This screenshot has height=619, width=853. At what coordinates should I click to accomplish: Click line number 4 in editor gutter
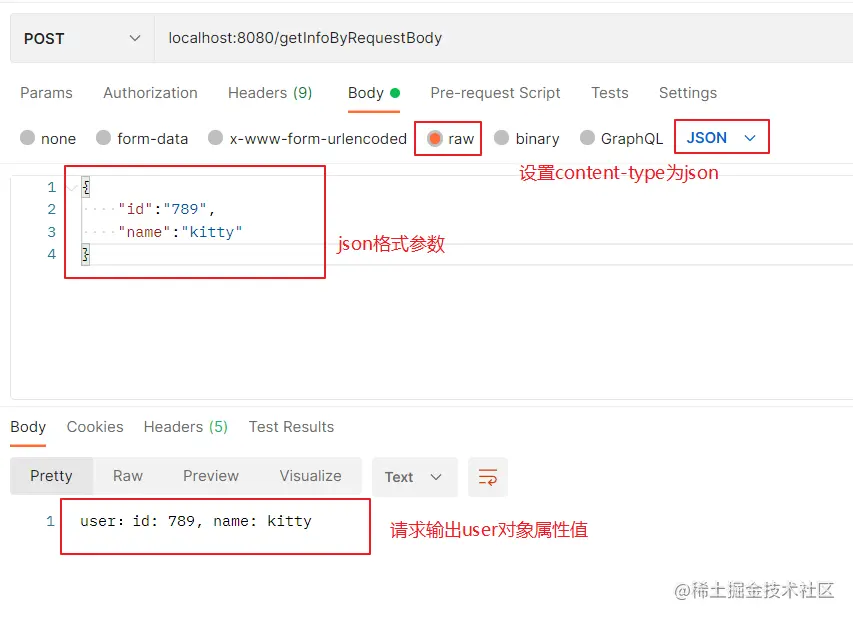pyautogui.click(x=52, y=254)
